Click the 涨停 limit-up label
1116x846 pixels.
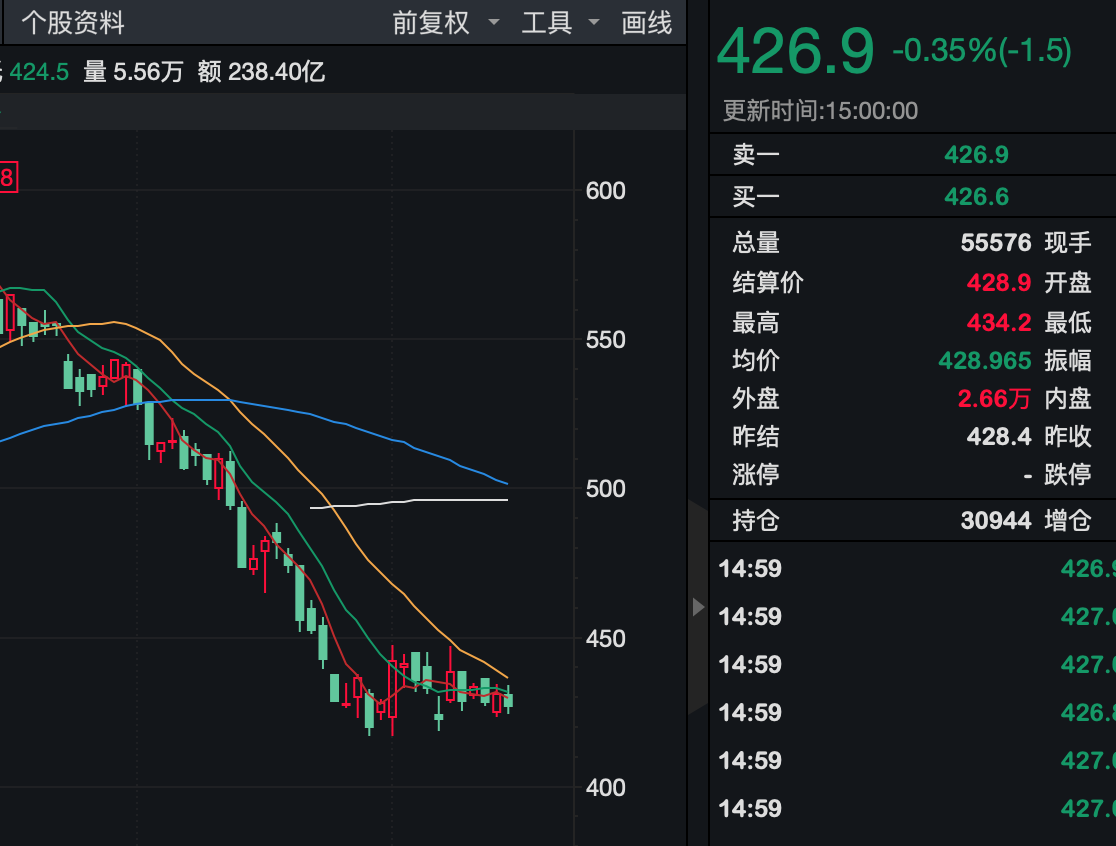pyautogui.click(x=756, y=474)
